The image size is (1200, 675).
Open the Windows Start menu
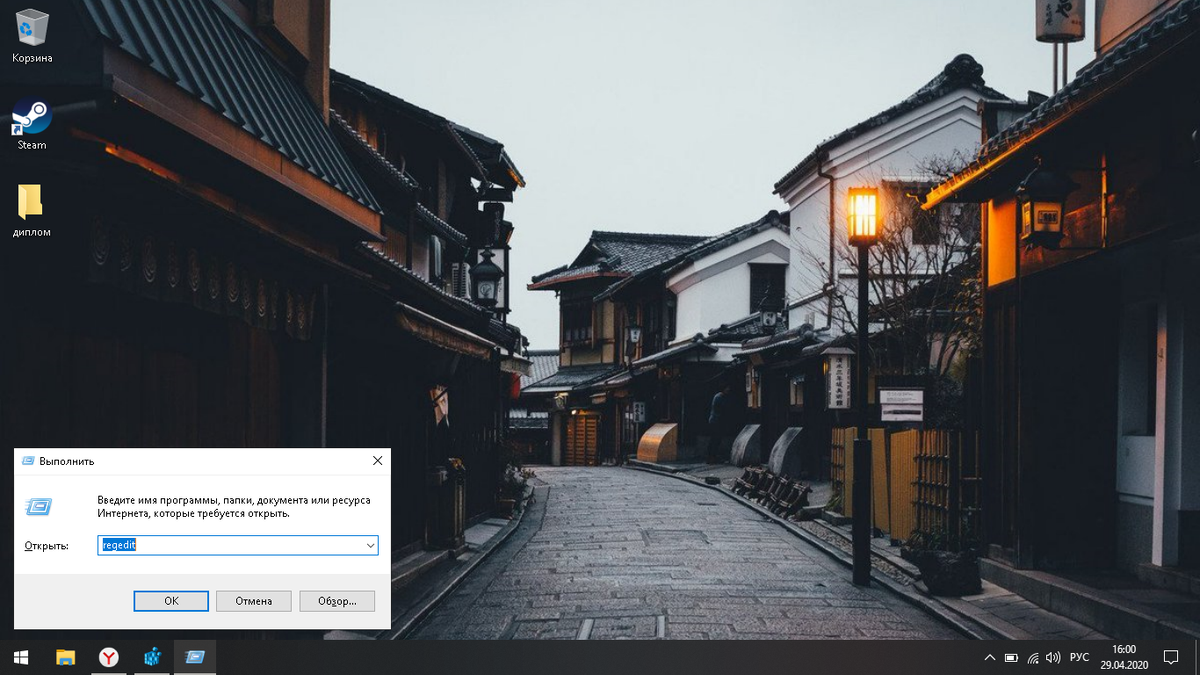20,657
